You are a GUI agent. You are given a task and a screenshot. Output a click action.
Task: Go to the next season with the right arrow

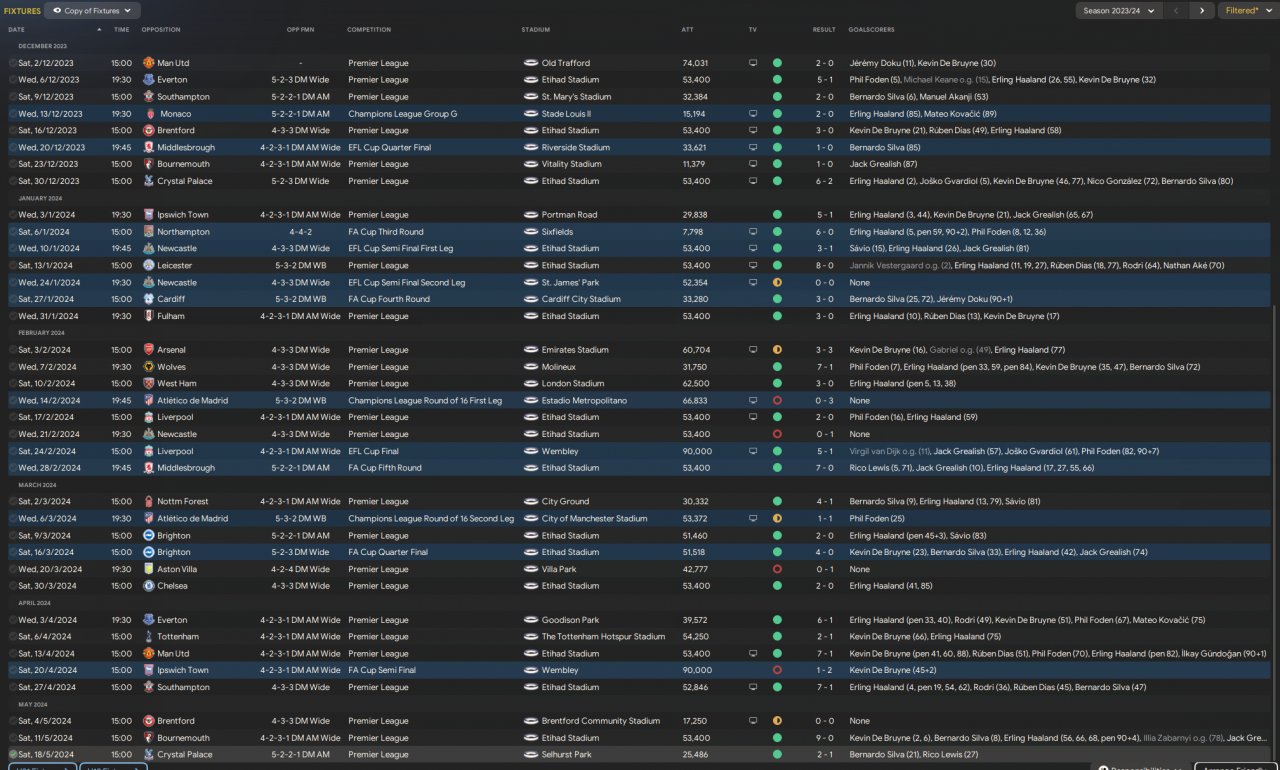pos(1202,11)
